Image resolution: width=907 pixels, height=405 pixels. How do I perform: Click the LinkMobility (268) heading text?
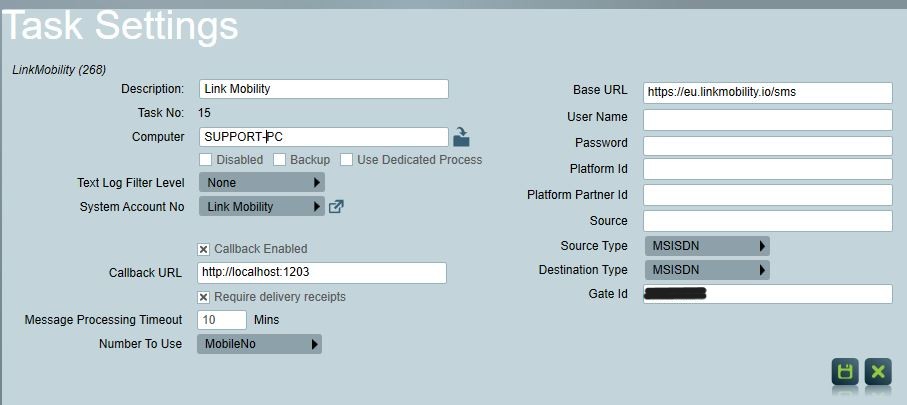pyautogui.click(x=59, y=70)
